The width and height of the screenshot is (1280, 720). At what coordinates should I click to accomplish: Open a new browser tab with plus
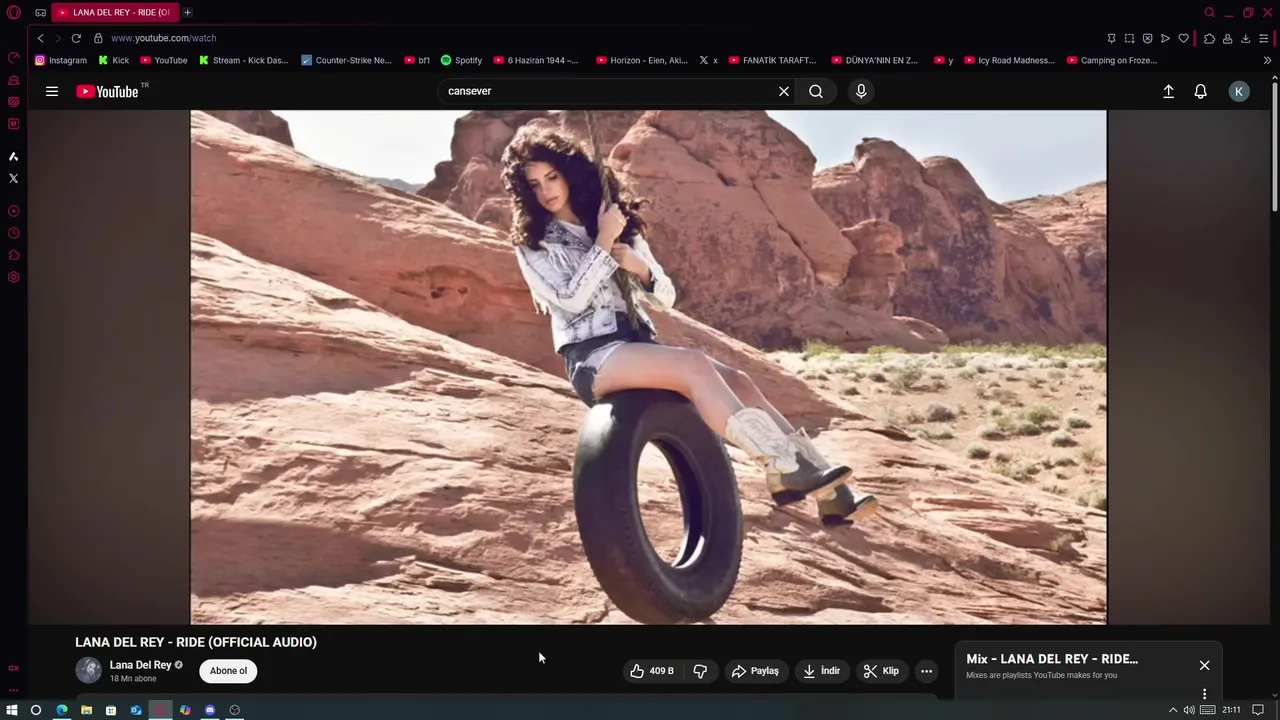[187, 12]
